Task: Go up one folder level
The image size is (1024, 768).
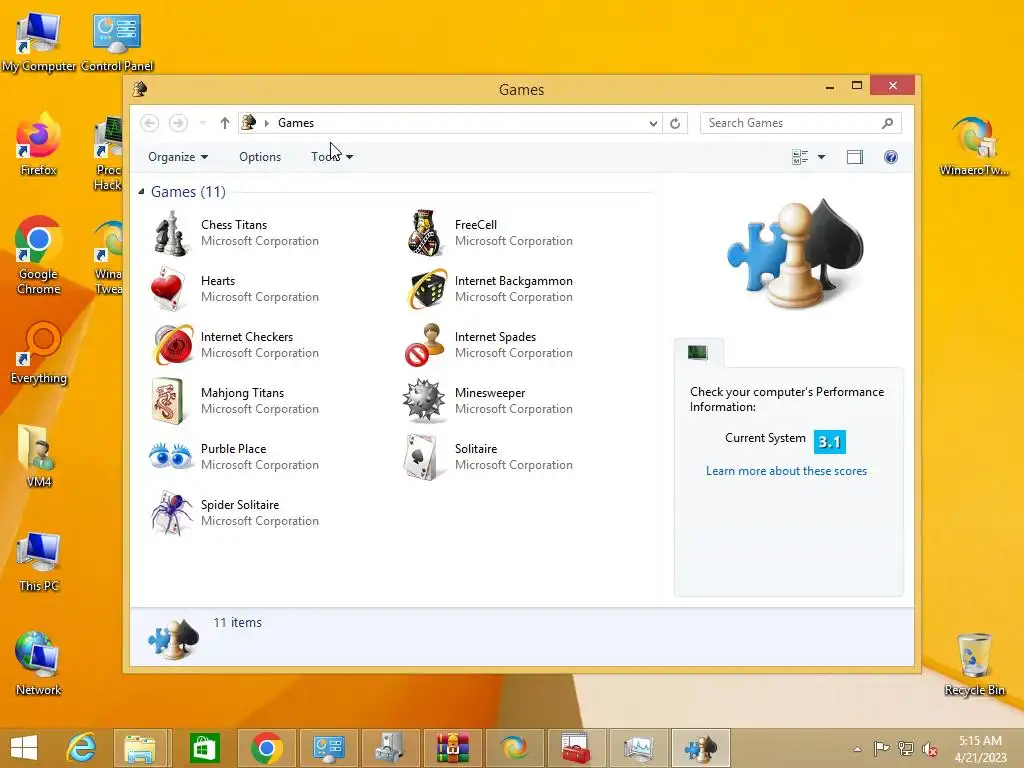Action: [225, 123]
